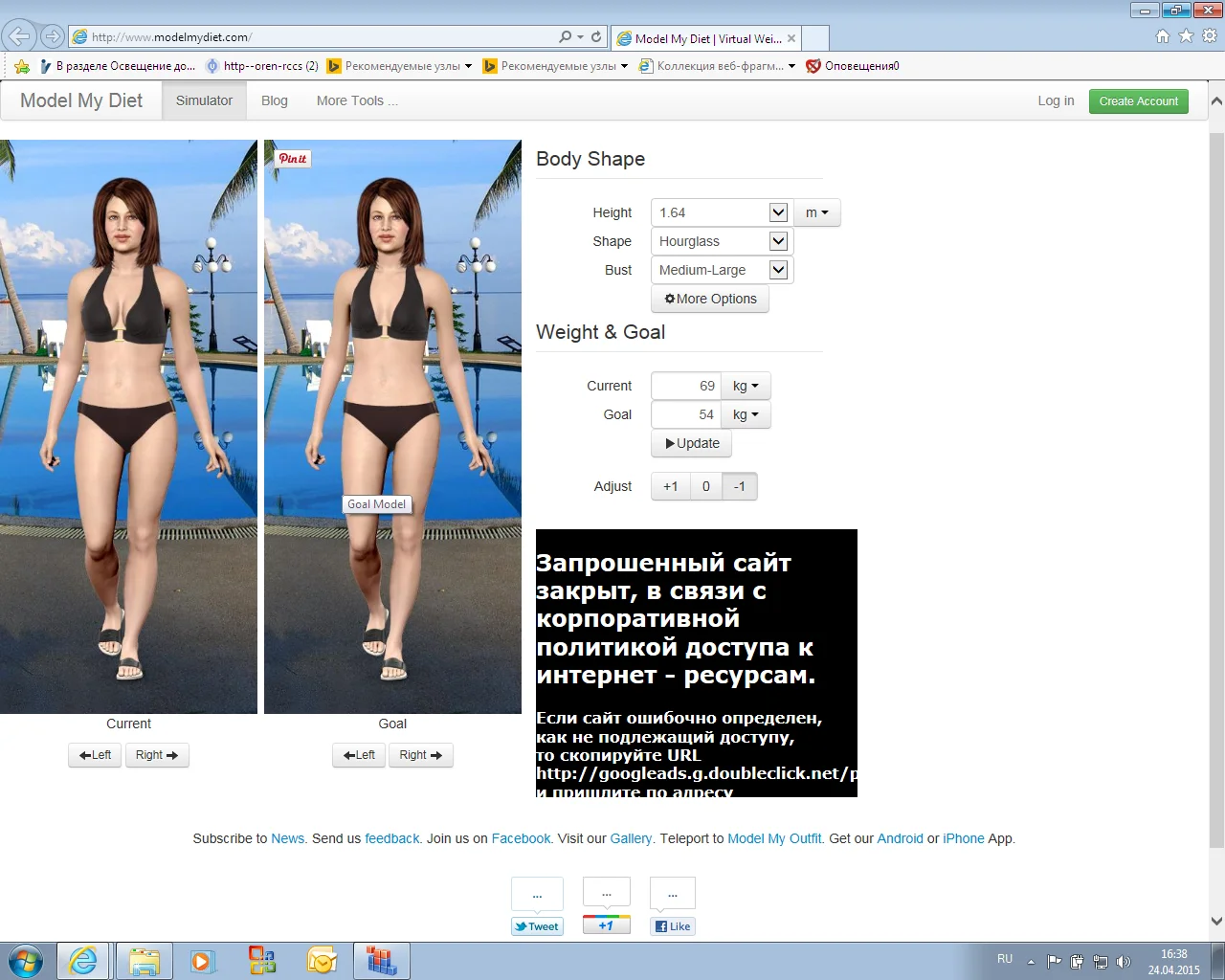Refresh the page with the reload icon

coord(596,36)
